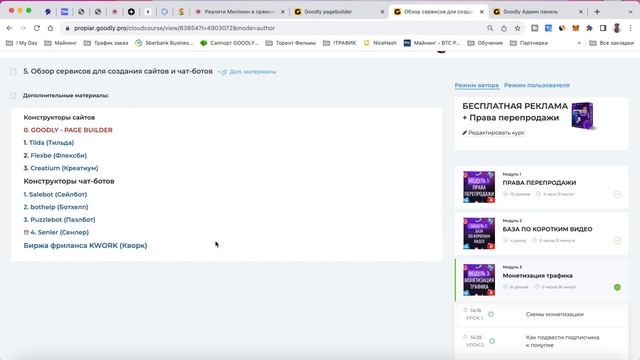The width and height of the screenshot is (640, 360).
Task: Expand the bookmarks bar overflow arrow
Action: [x=579, y=43]
